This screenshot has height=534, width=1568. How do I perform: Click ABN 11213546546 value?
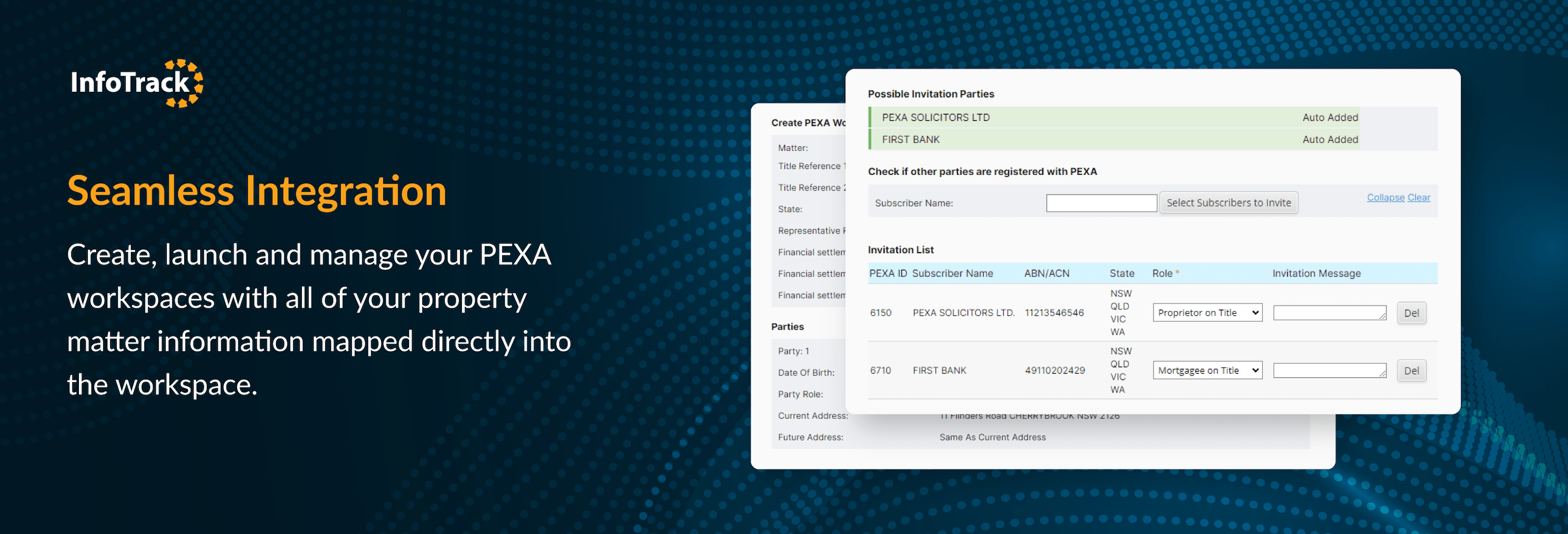pyautogui.click(x=1054, y=313)
